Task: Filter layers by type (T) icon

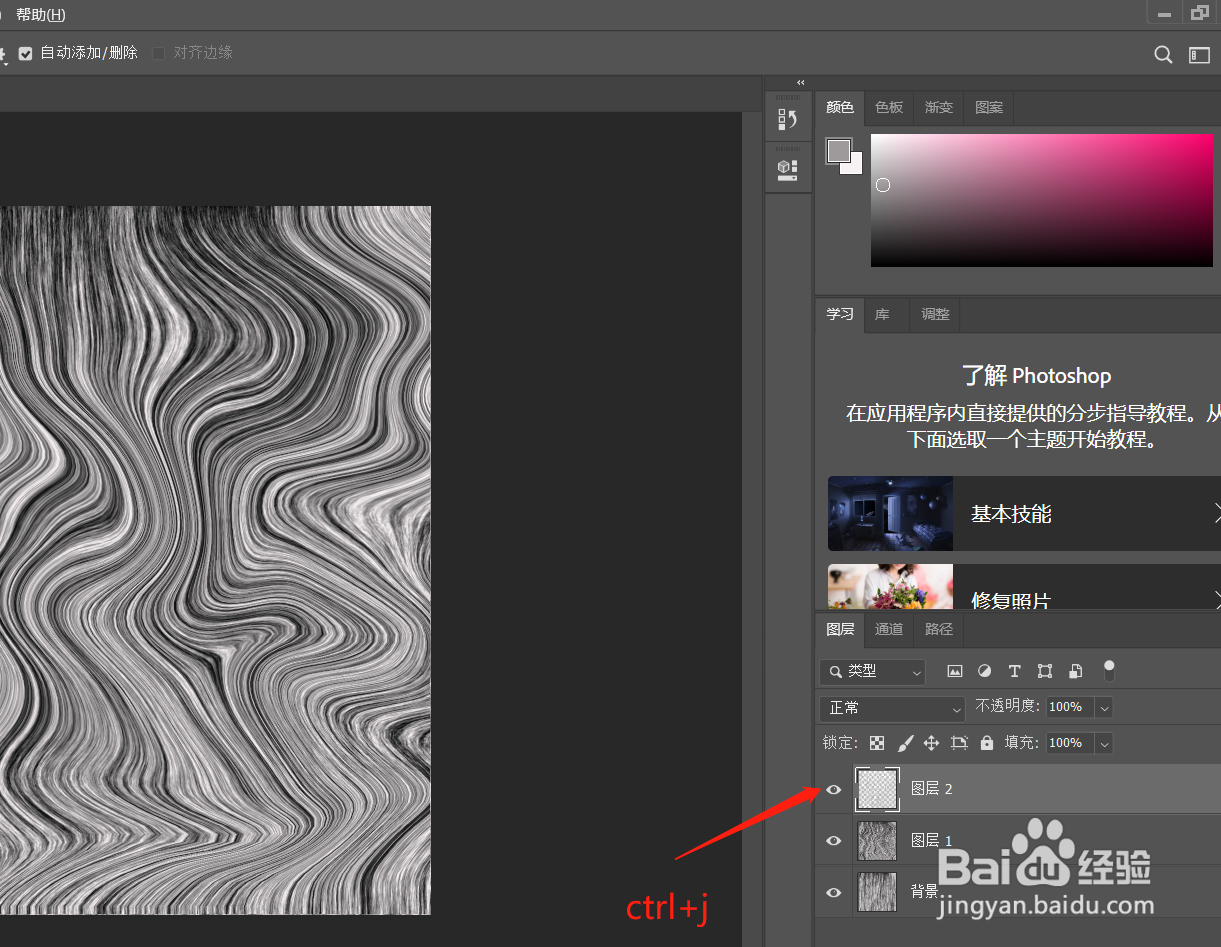Action: point(1014,672)
